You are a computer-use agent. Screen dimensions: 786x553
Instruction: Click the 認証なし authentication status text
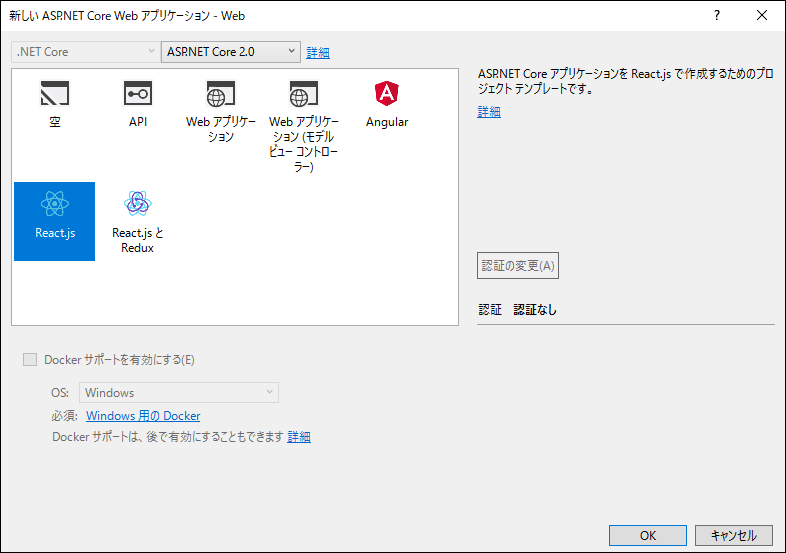pyautogui.click(x=535, y=309)
